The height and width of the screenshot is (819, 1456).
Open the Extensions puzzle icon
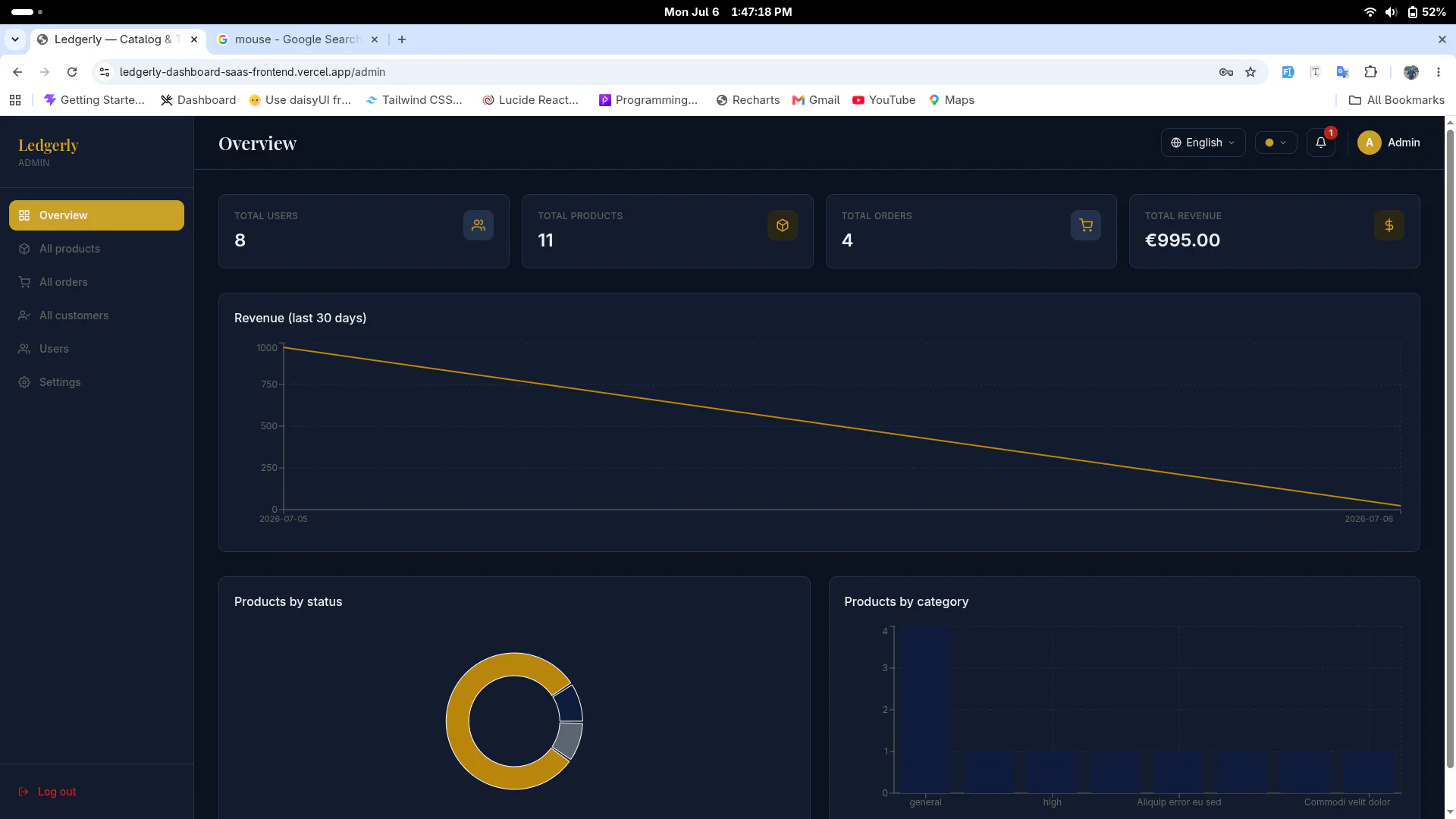(x=1370, y=72)
